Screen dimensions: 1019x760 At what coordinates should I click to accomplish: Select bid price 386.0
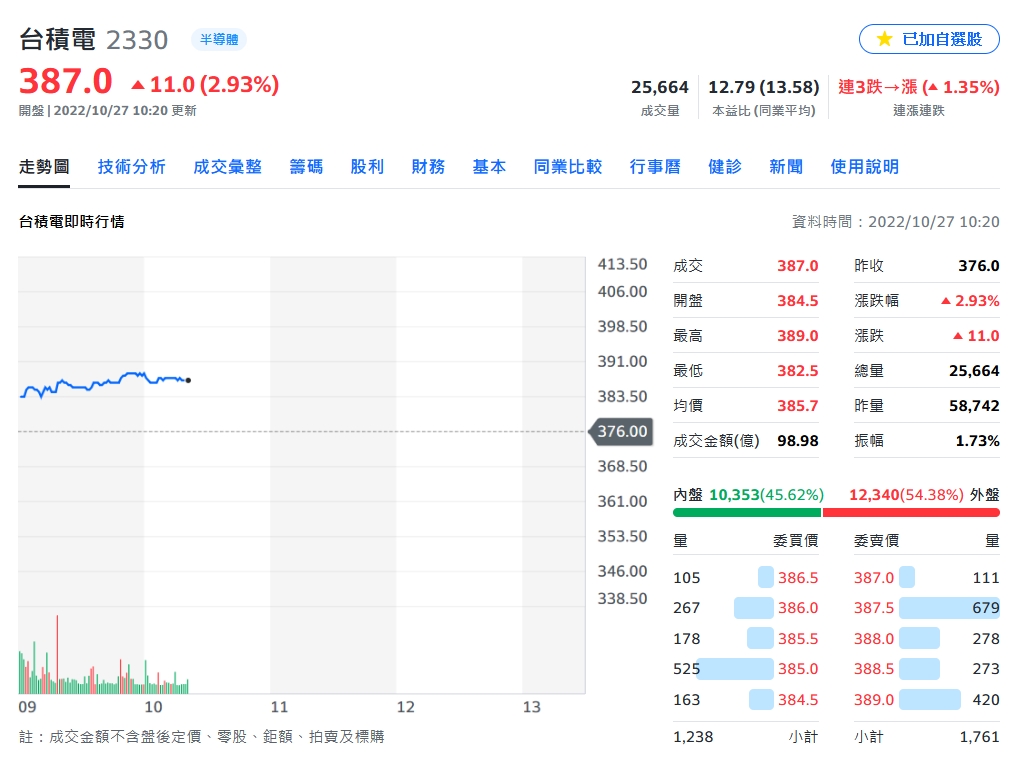click(x=798, y=608)
